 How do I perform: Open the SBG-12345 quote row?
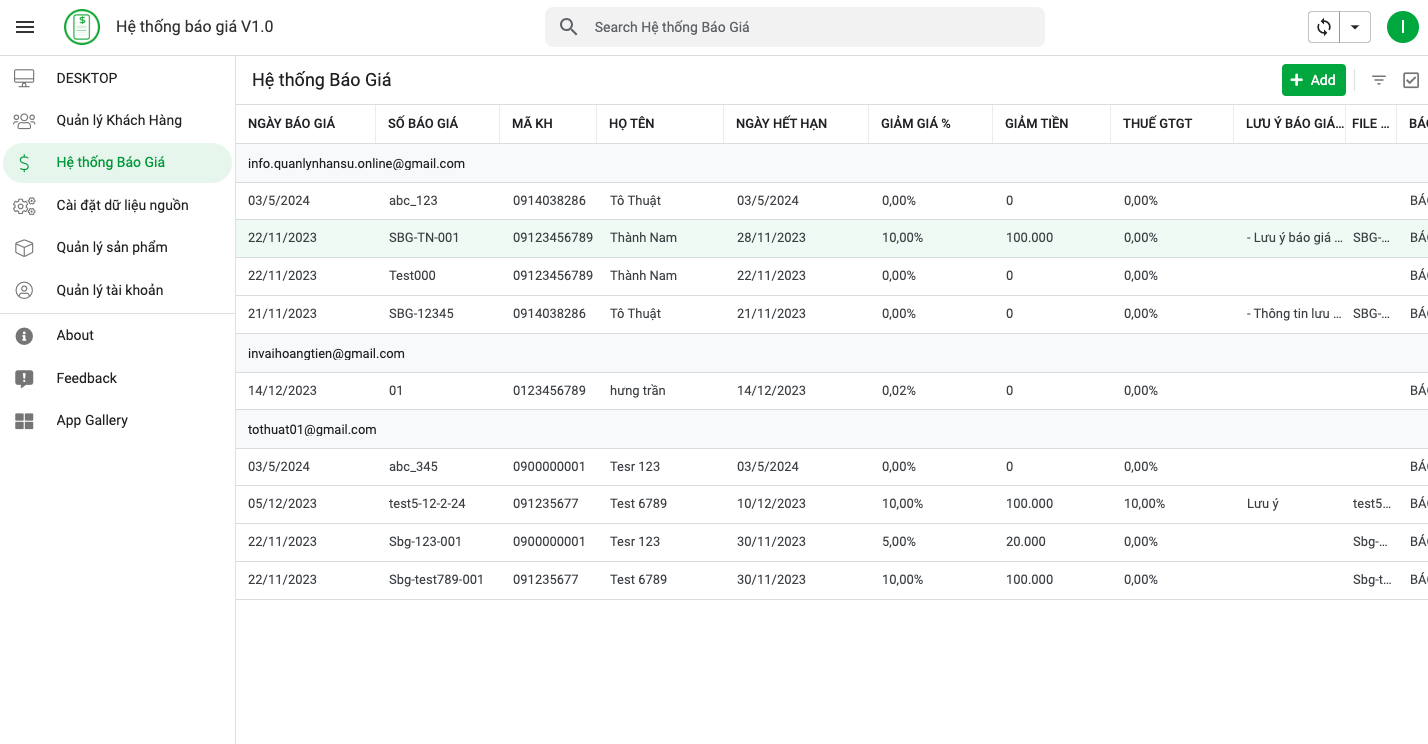point(832,314)
